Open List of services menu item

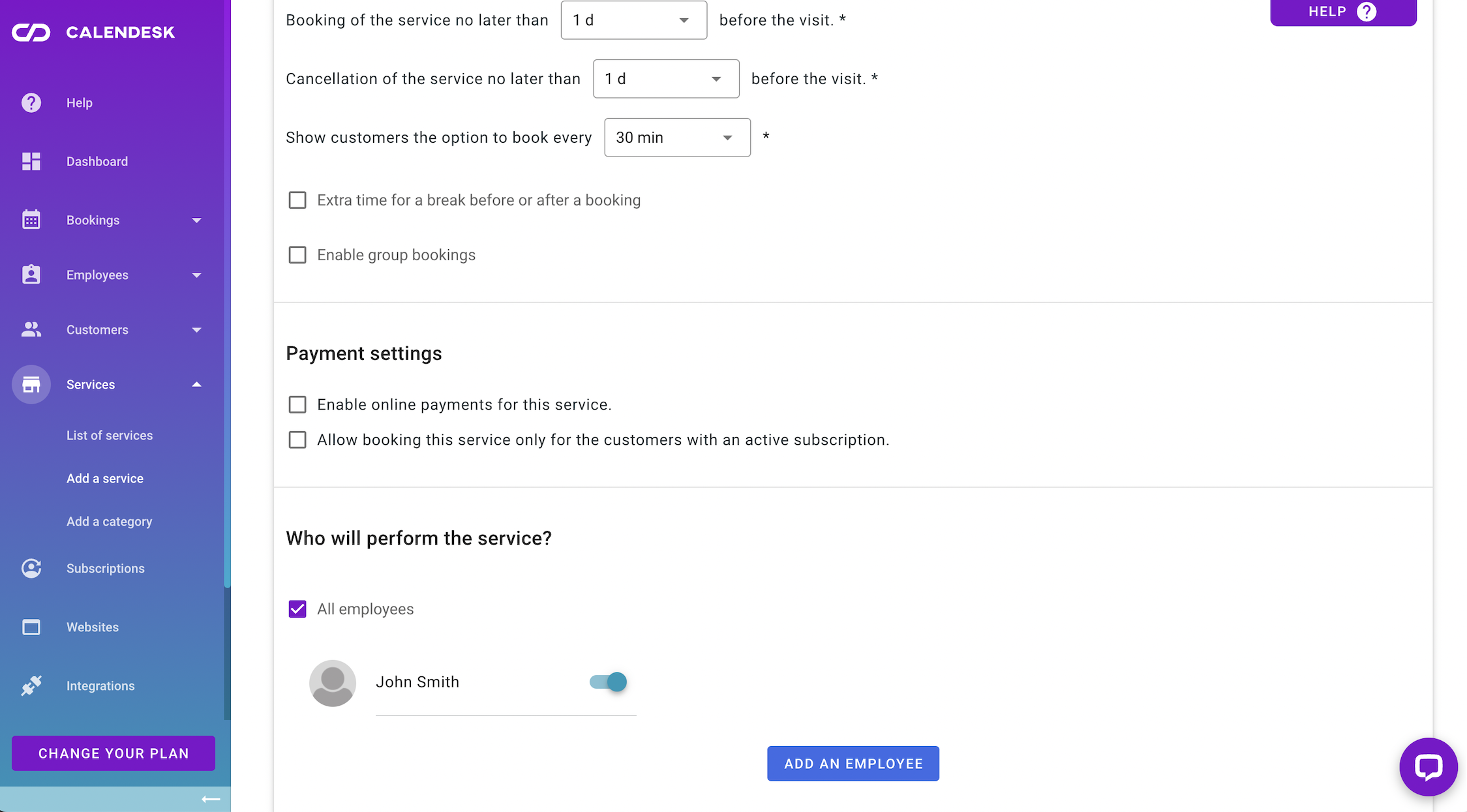(110, 435)
